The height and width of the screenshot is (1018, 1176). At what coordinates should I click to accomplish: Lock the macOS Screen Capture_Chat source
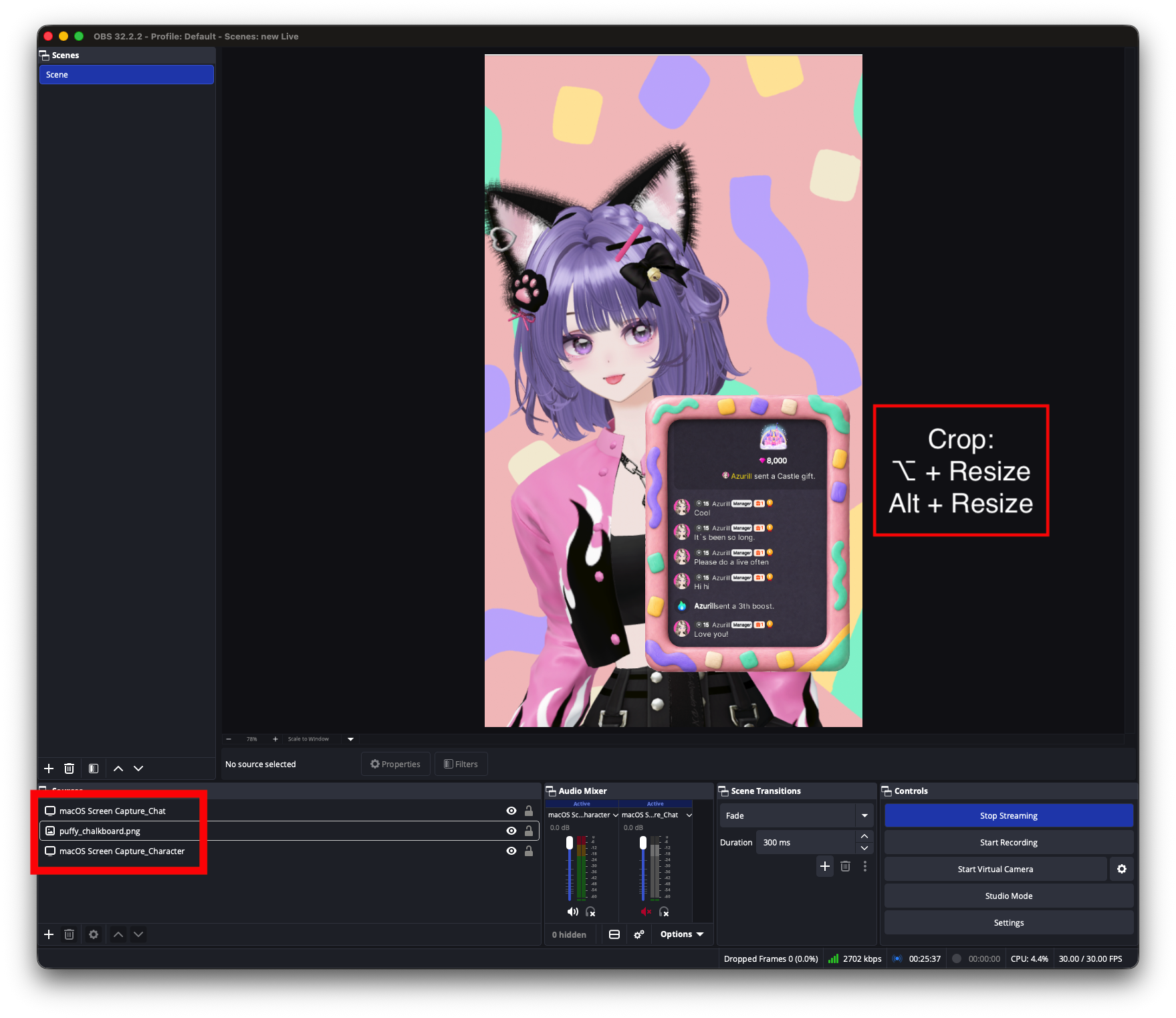click(529, 811)
